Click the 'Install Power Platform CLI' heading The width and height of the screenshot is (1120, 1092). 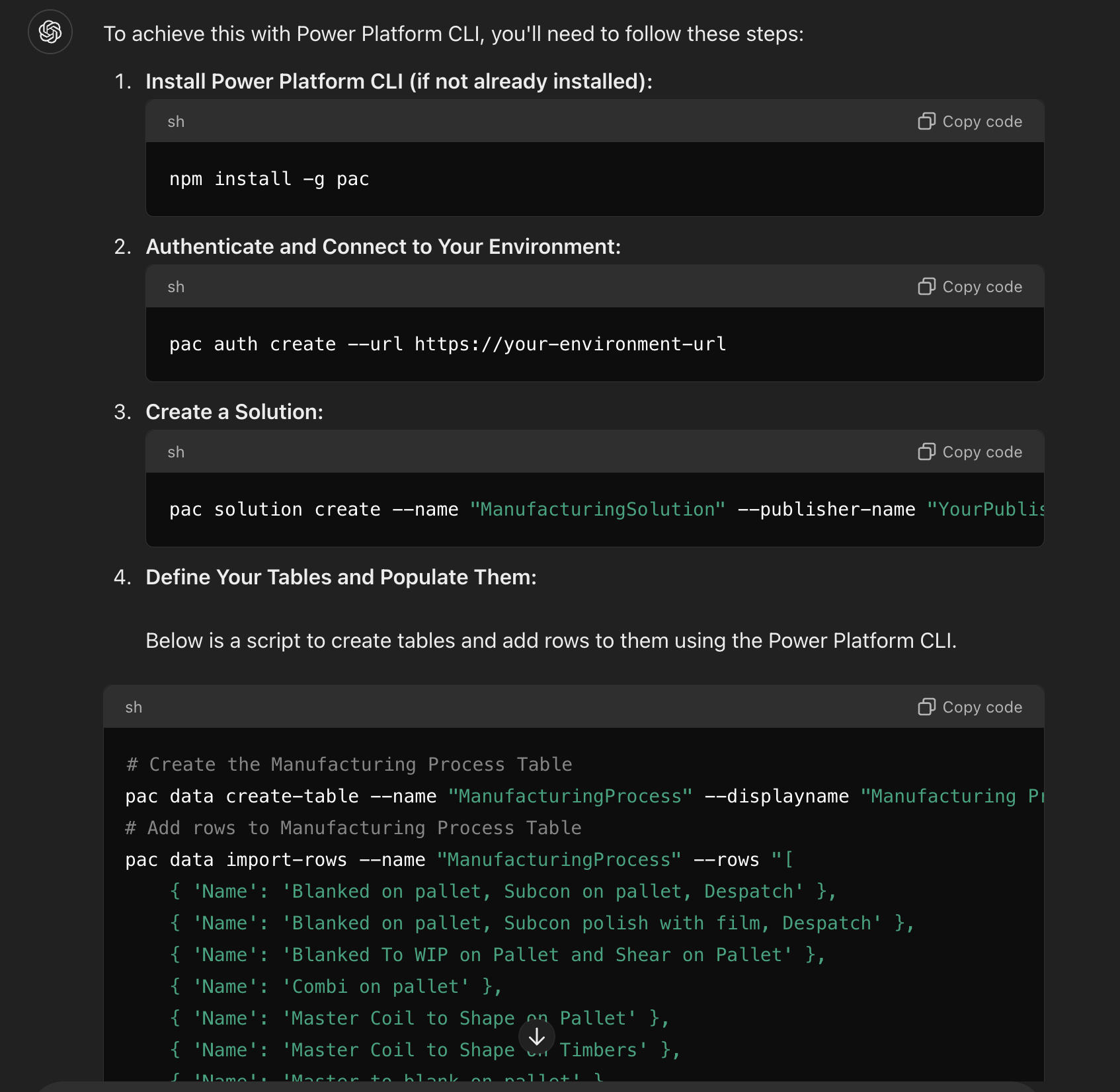(399, 81)
